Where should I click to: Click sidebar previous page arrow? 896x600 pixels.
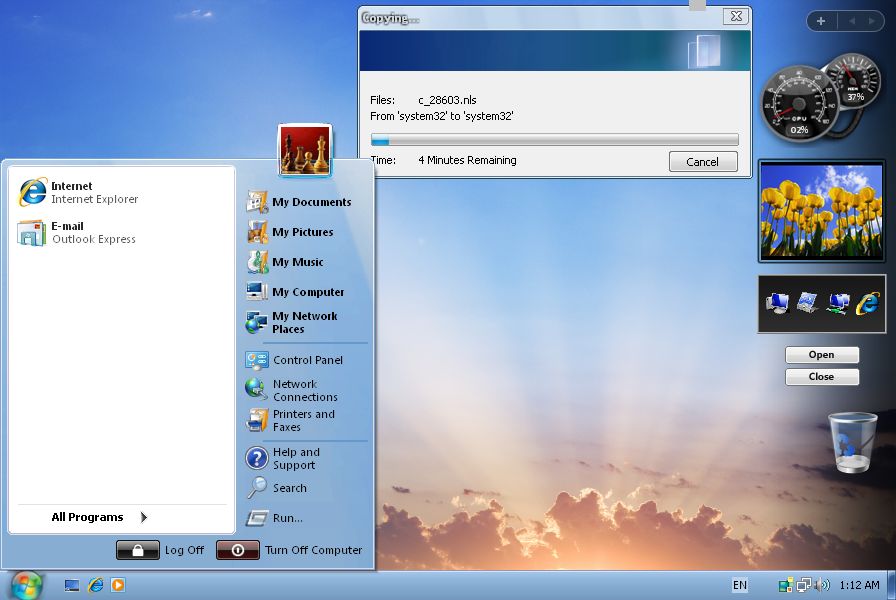pos(852,21)
